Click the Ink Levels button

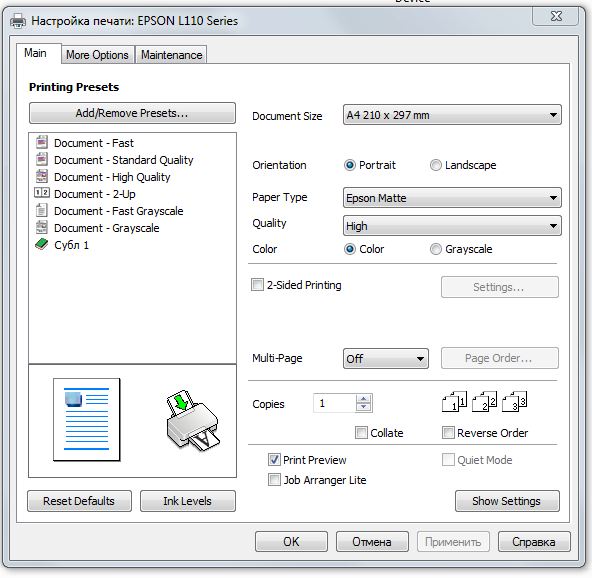pos(188,501)
